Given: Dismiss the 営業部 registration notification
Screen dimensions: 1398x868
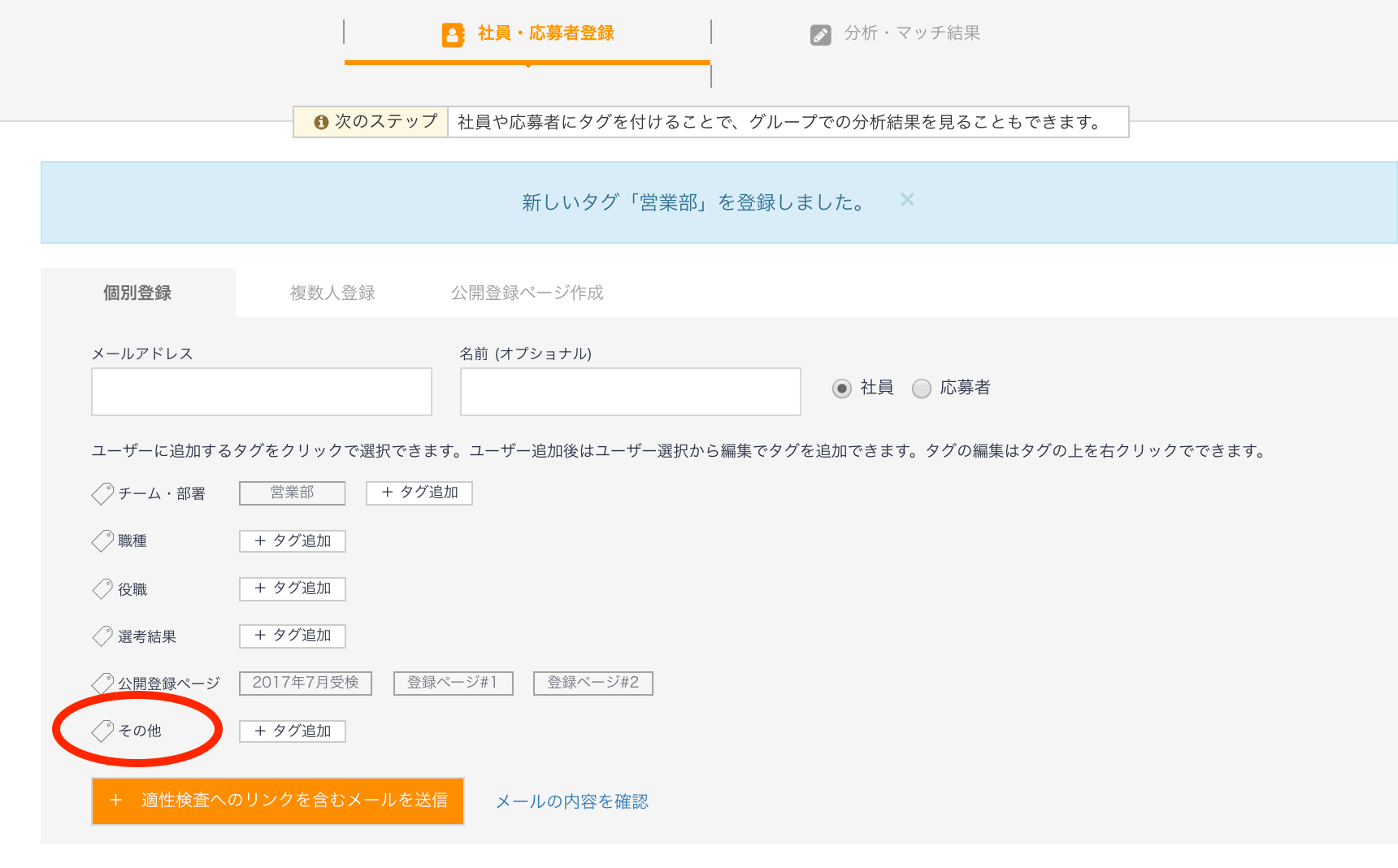Looking at the screenshot, I should [x=907, y=199].
